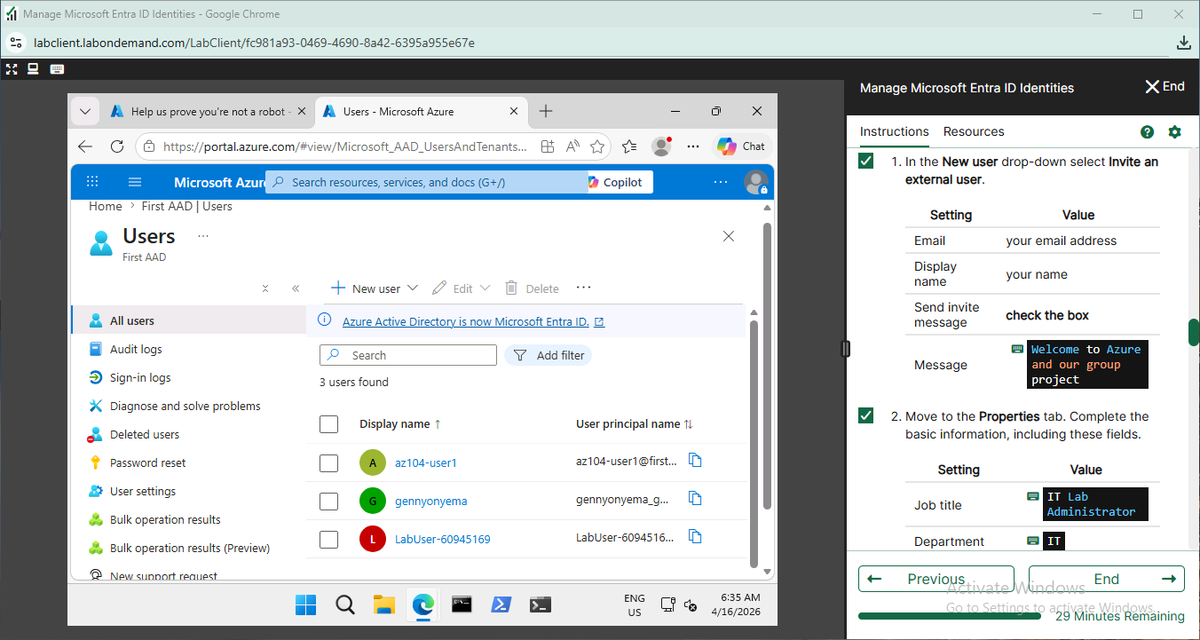Switch to the Resources tab in lab panel
Screen dimensions: 1200x640
[973, 131]
